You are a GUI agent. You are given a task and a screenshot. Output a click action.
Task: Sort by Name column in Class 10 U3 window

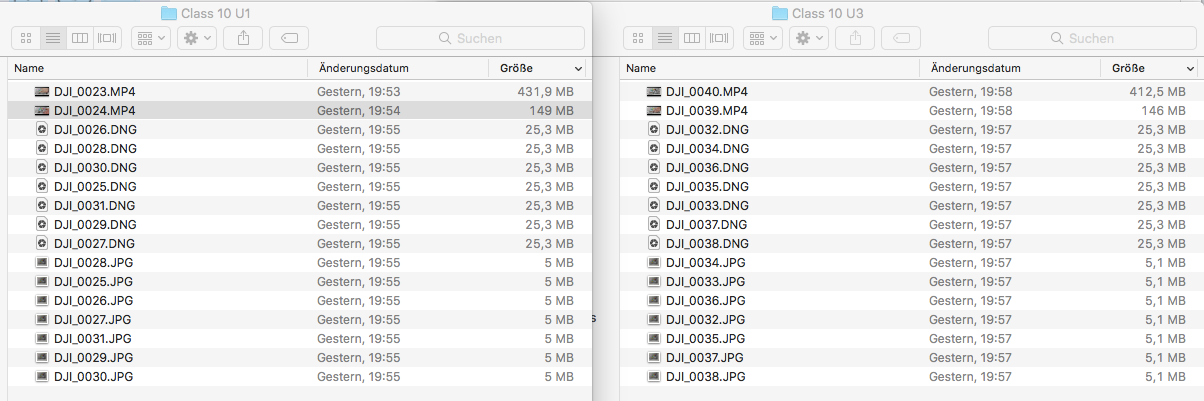pos(769,68)
